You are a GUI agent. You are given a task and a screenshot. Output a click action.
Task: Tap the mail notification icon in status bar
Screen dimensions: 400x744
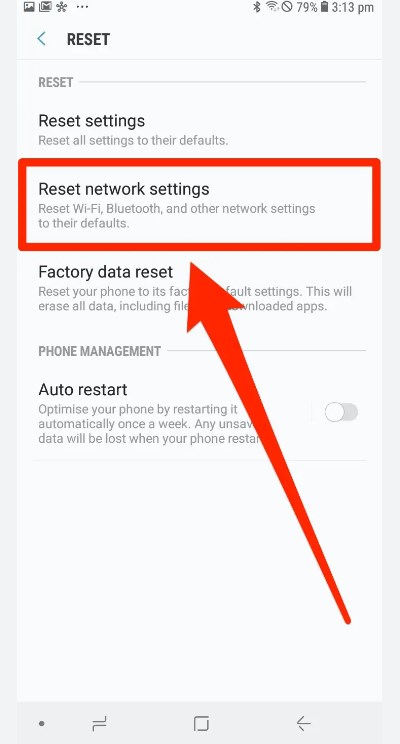[45, 7]
